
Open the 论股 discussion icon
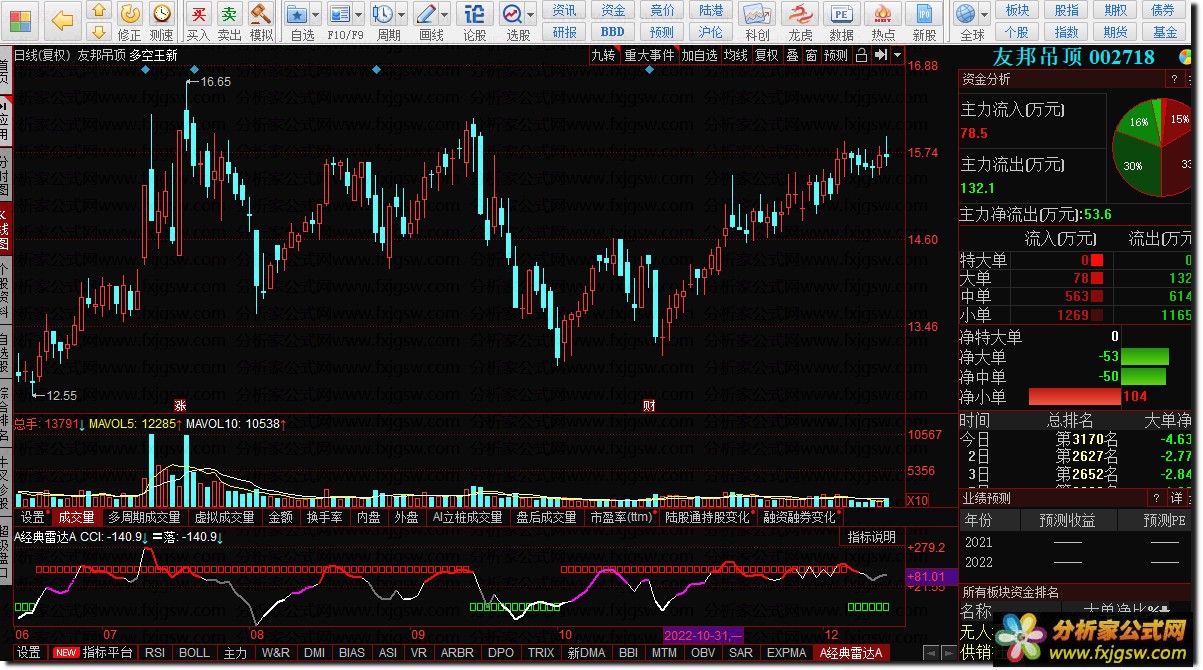pyautogui.click(x=476, y=14)
